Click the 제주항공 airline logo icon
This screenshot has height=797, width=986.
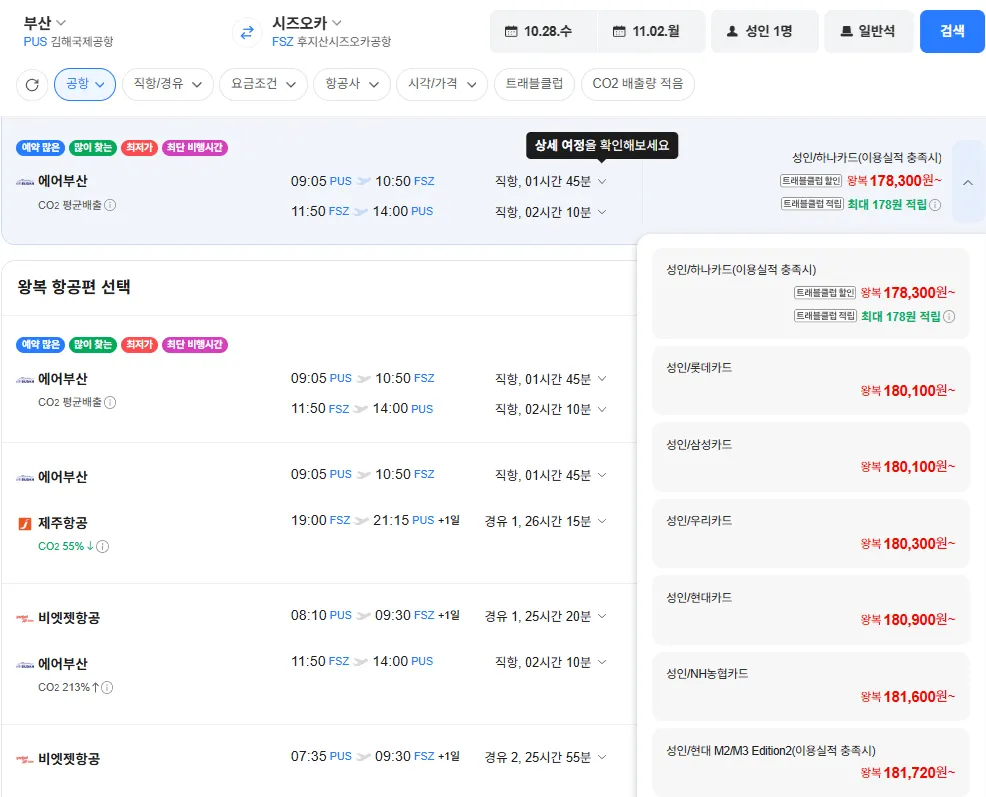pyautogui.click(x=25, y=523)
